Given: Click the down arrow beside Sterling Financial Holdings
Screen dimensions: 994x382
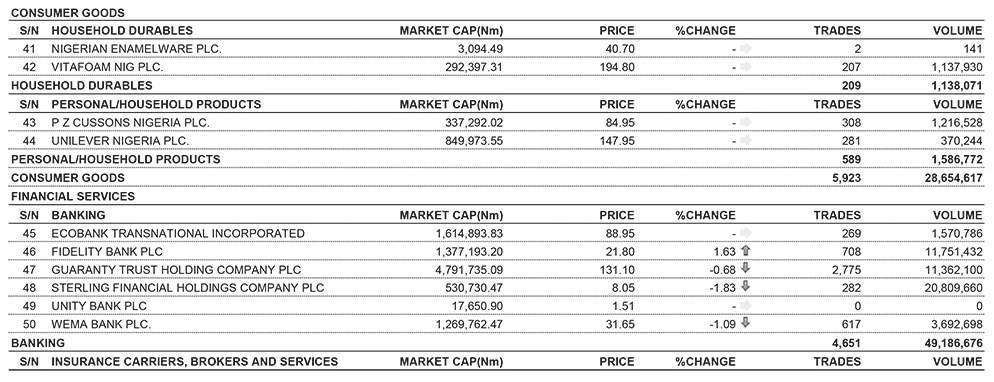Looking at the screenshot, I should (x=746, y=287).
